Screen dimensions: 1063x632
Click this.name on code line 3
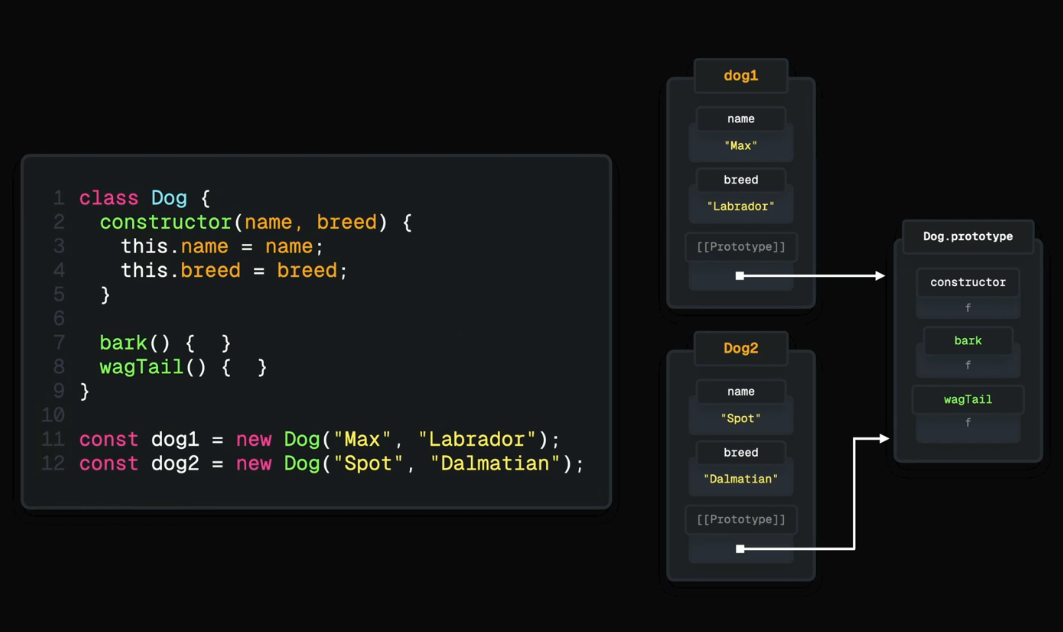click(174, 246)
